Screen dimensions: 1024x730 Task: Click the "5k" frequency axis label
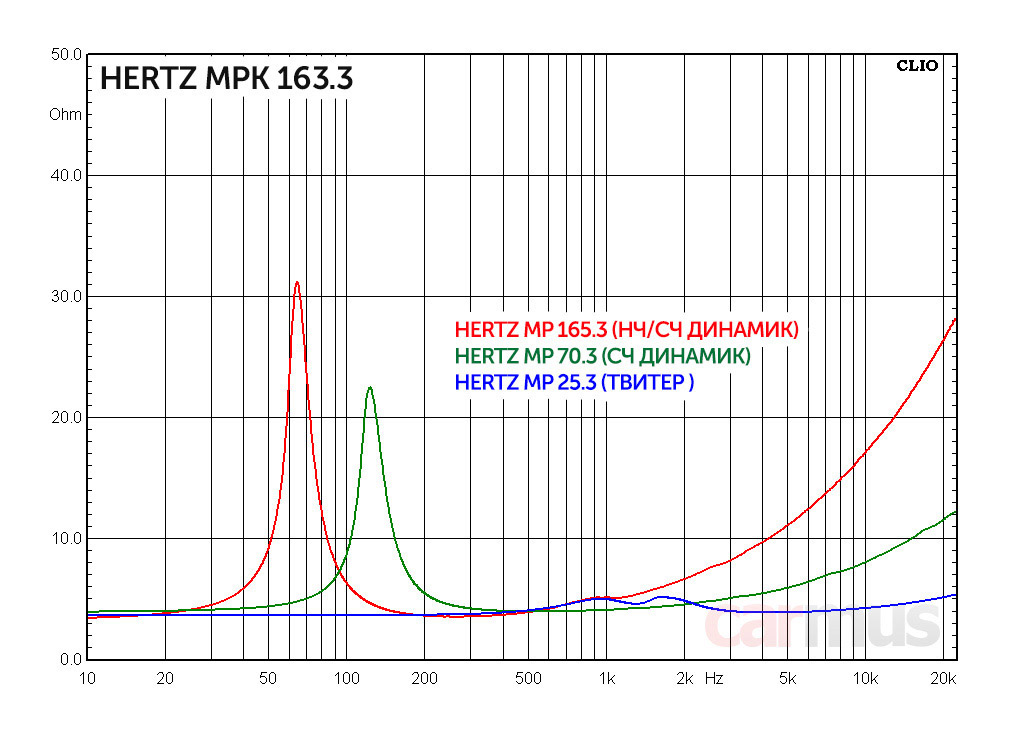[x=788, y=679]
